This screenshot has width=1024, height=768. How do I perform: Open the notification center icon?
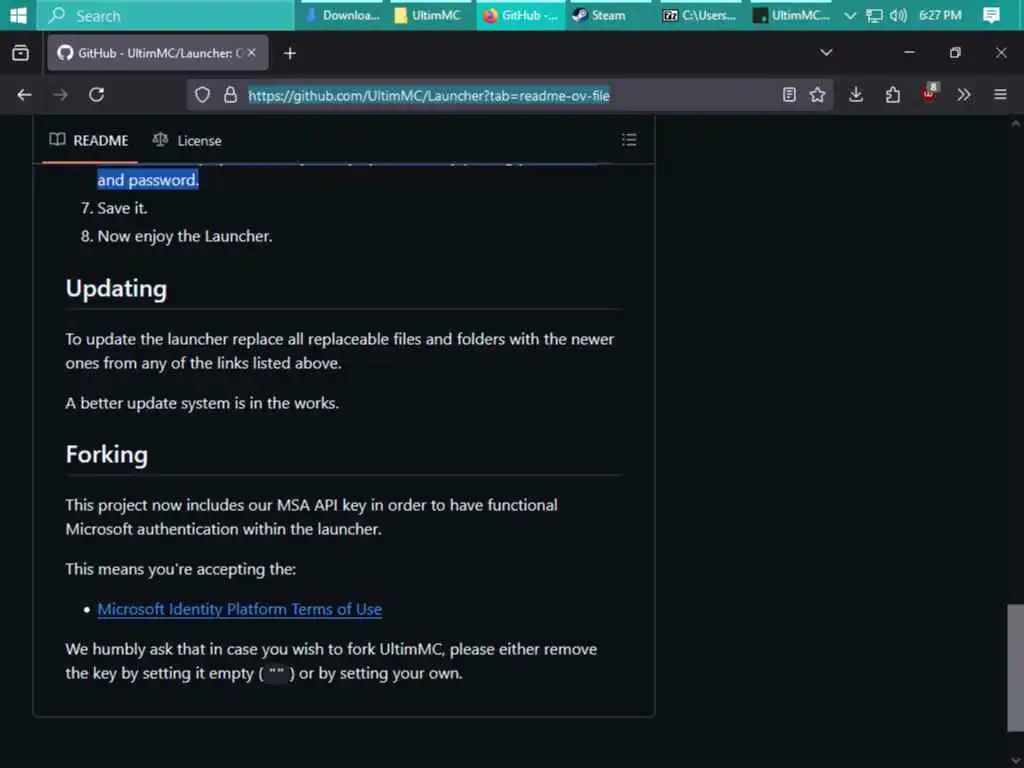pos(991,16)
